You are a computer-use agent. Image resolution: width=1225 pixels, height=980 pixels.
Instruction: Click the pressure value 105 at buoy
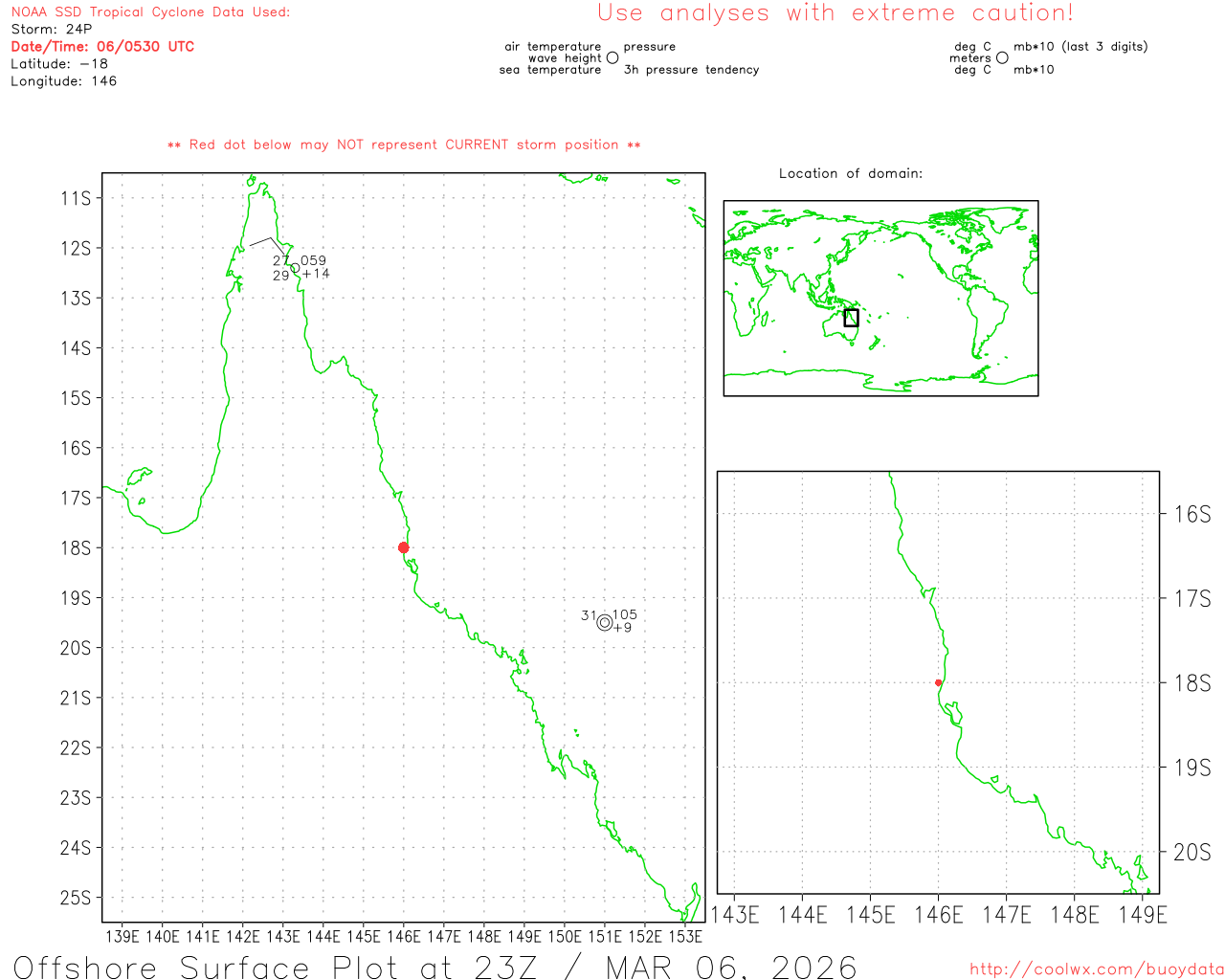(x=625, y=614)
